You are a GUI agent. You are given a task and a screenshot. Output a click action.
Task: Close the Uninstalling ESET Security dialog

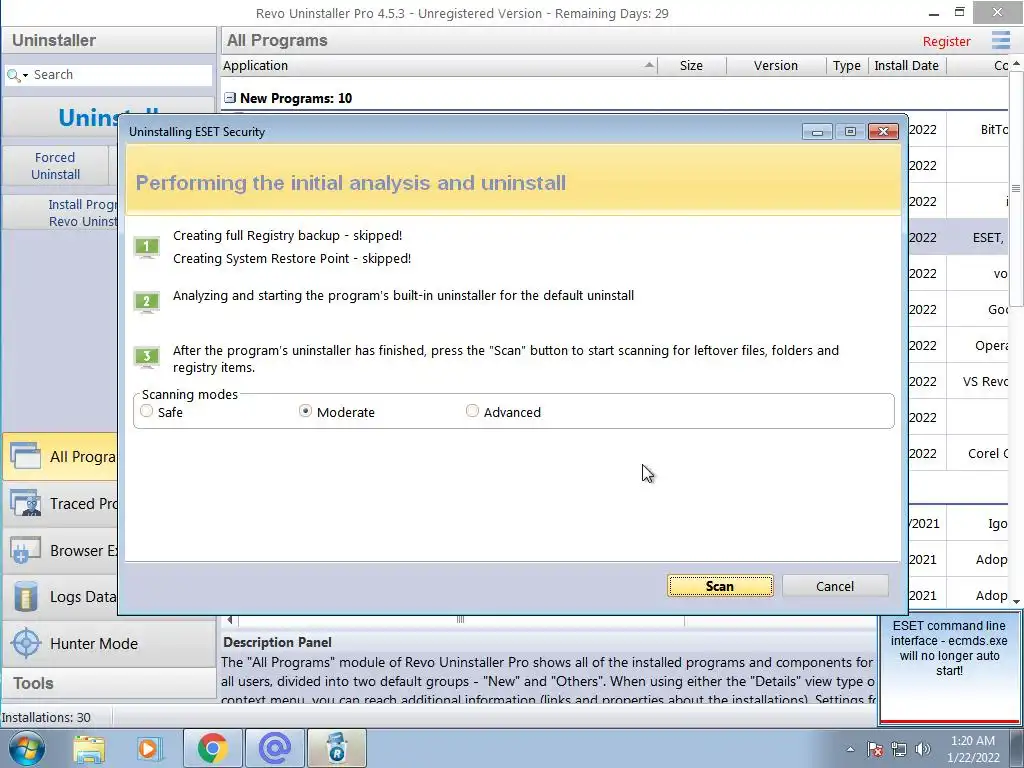coord(884,132)
